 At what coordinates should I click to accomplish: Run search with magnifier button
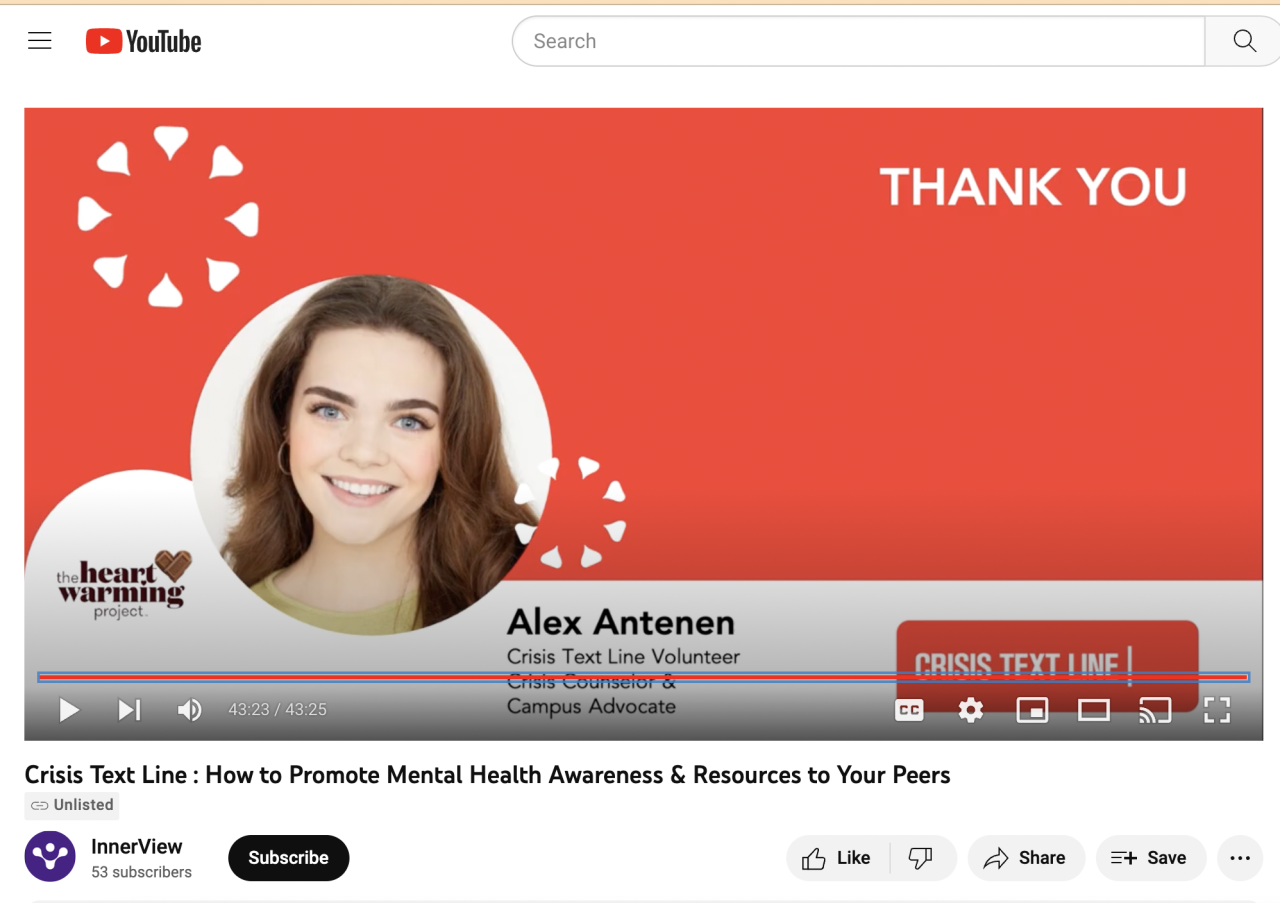(1243, 41)
